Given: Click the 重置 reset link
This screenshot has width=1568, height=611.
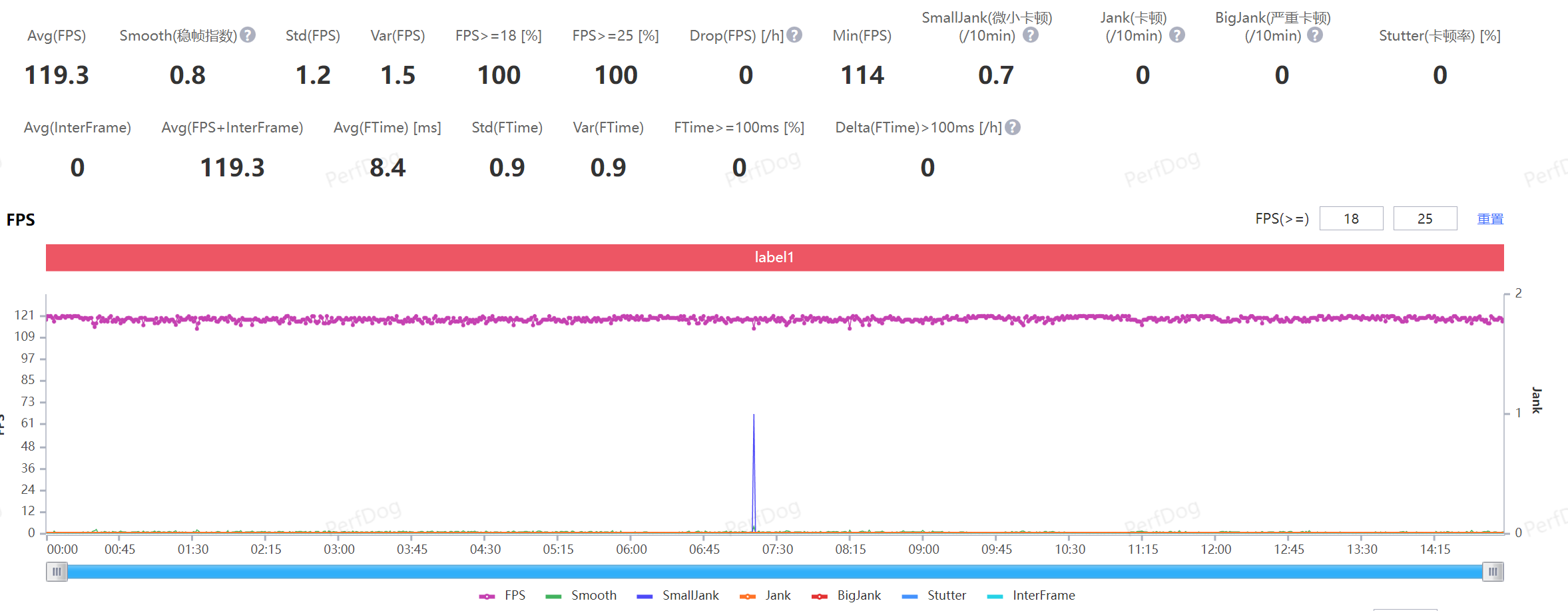Looking at the screenshot, I should (x=1490, y=219).
